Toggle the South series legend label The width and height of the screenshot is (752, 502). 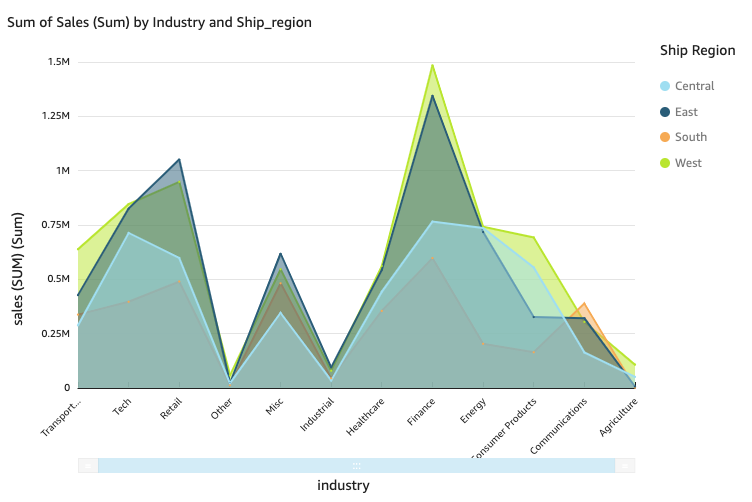click(690, 137)
